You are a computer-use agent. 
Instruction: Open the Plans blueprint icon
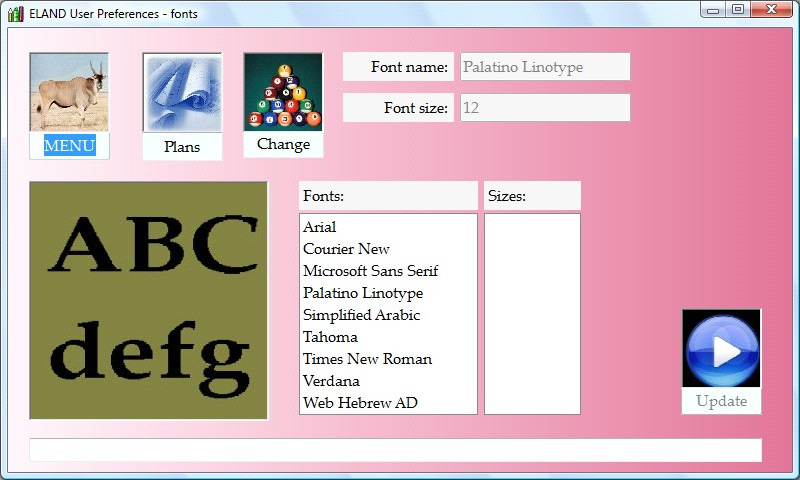click(182, 93)
